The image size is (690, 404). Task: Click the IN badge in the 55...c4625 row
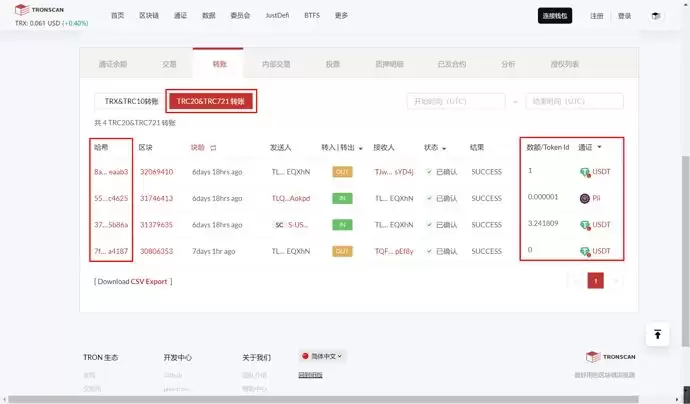[x=342, y=198]
